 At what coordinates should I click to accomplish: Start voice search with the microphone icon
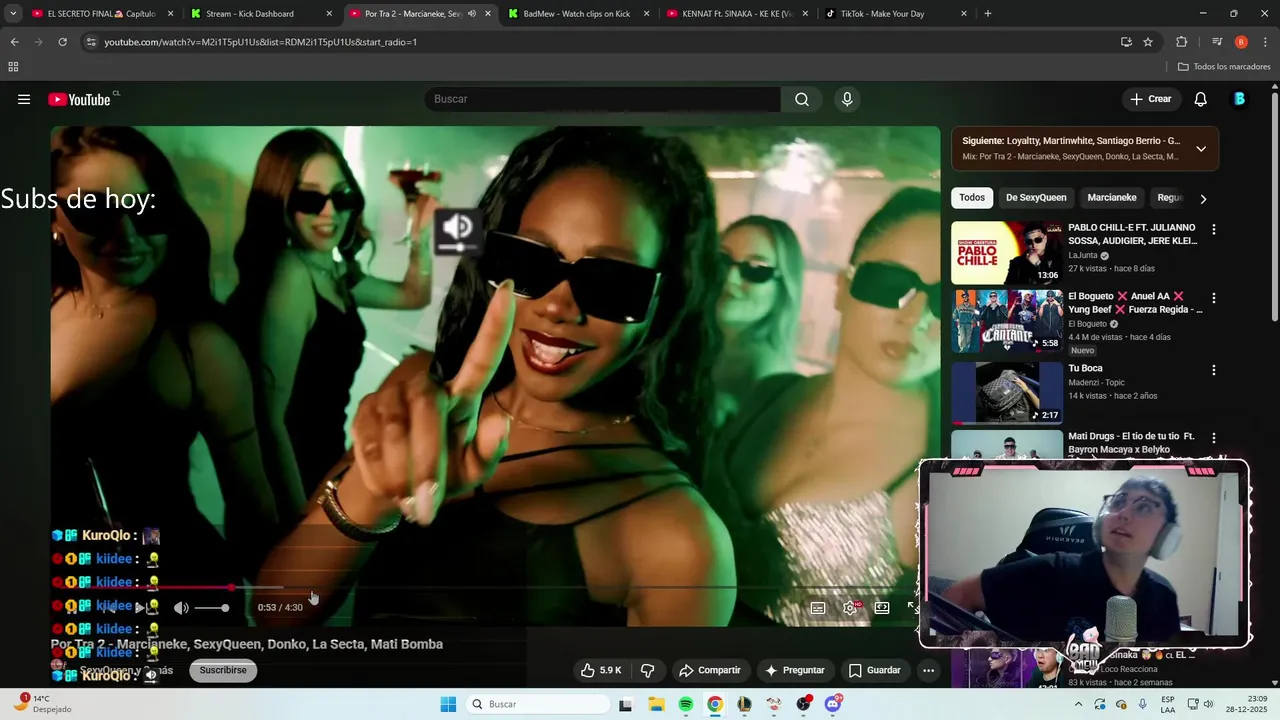pos(847,99)
